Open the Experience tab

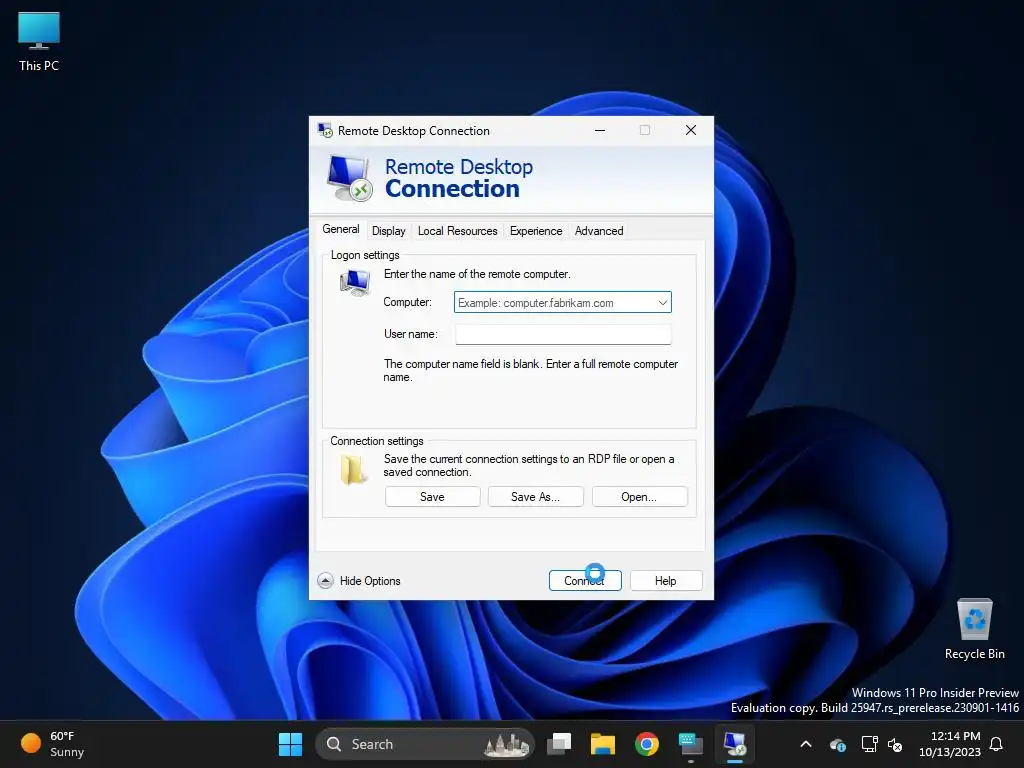pos(536,231)
